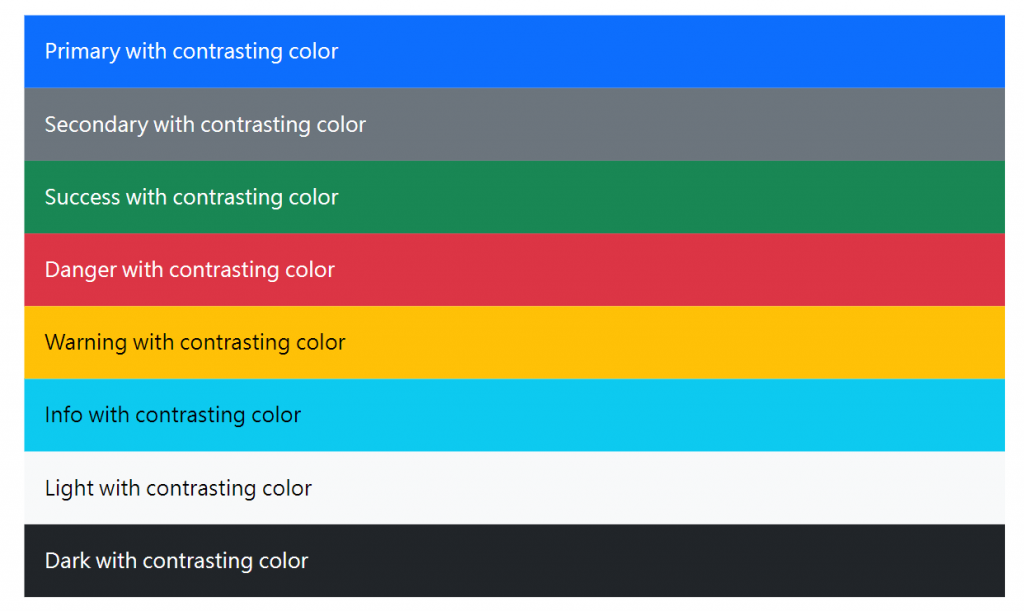The width and height of the screenshot is (1024, 611).
Task: Click the "Secondary with contrasting color" text
Action: pyautogui.click(x=205, y=124)
